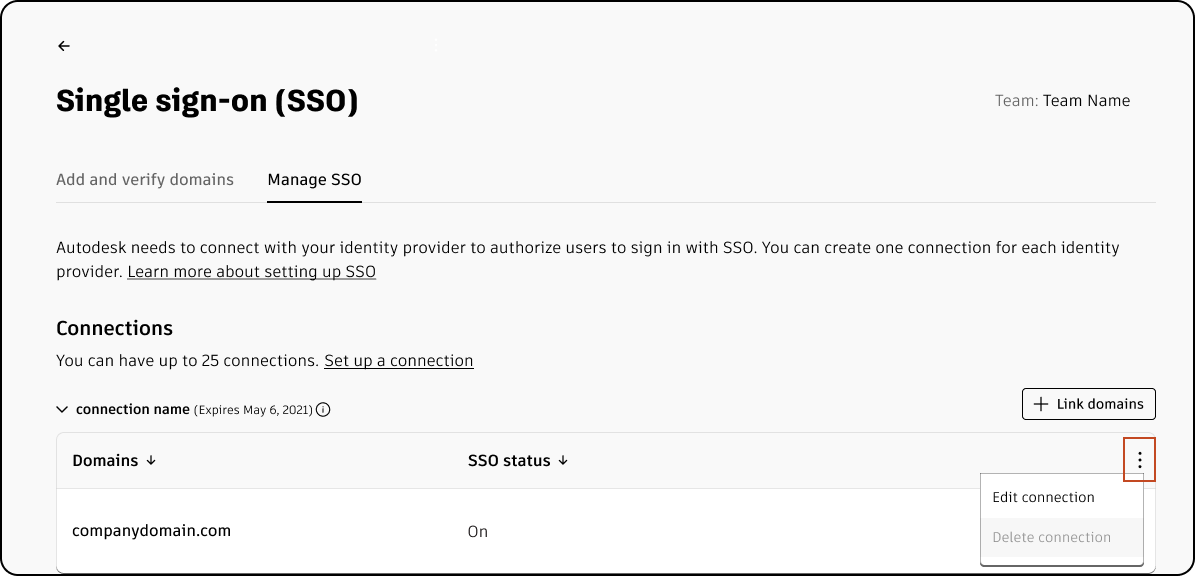This screenshot has width=1195, height=576.
Task: Click the Set up a connection link
Action: (398, 360)
